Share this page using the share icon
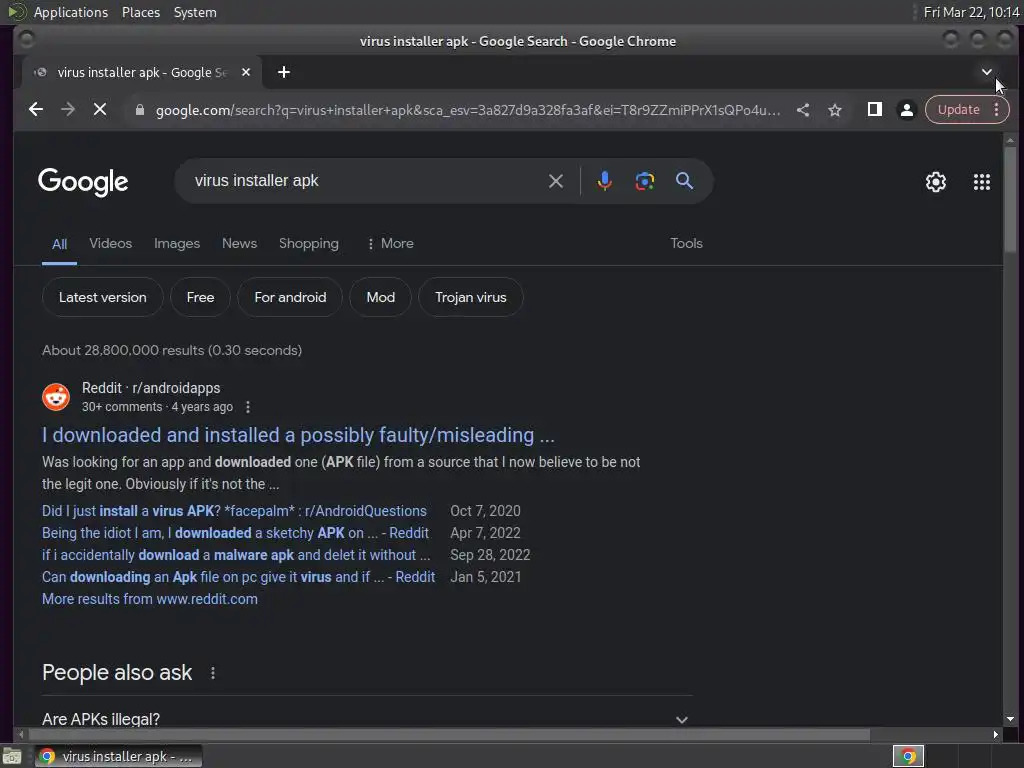The image size is (1024, 768). point(803,110)
